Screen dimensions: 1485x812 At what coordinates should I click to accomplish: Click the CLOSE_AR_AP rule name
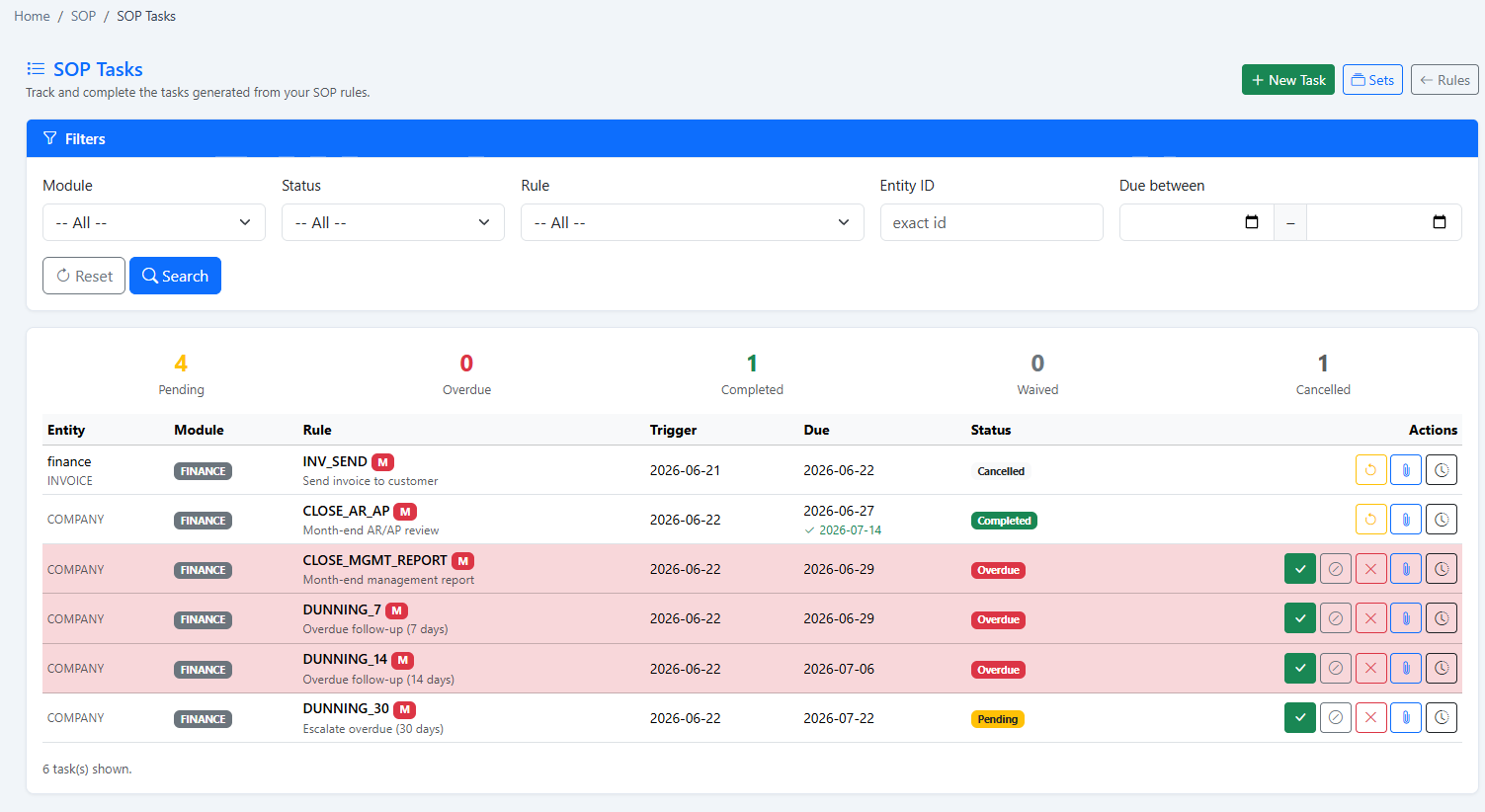tap(346, 511)
